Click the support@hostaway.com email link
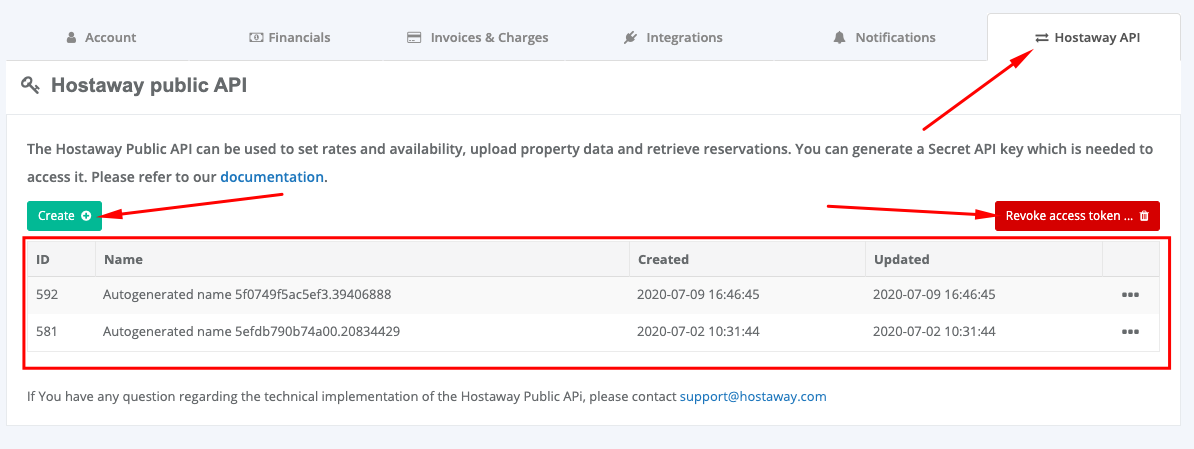 pyautogui.click(x=753, y=396)
